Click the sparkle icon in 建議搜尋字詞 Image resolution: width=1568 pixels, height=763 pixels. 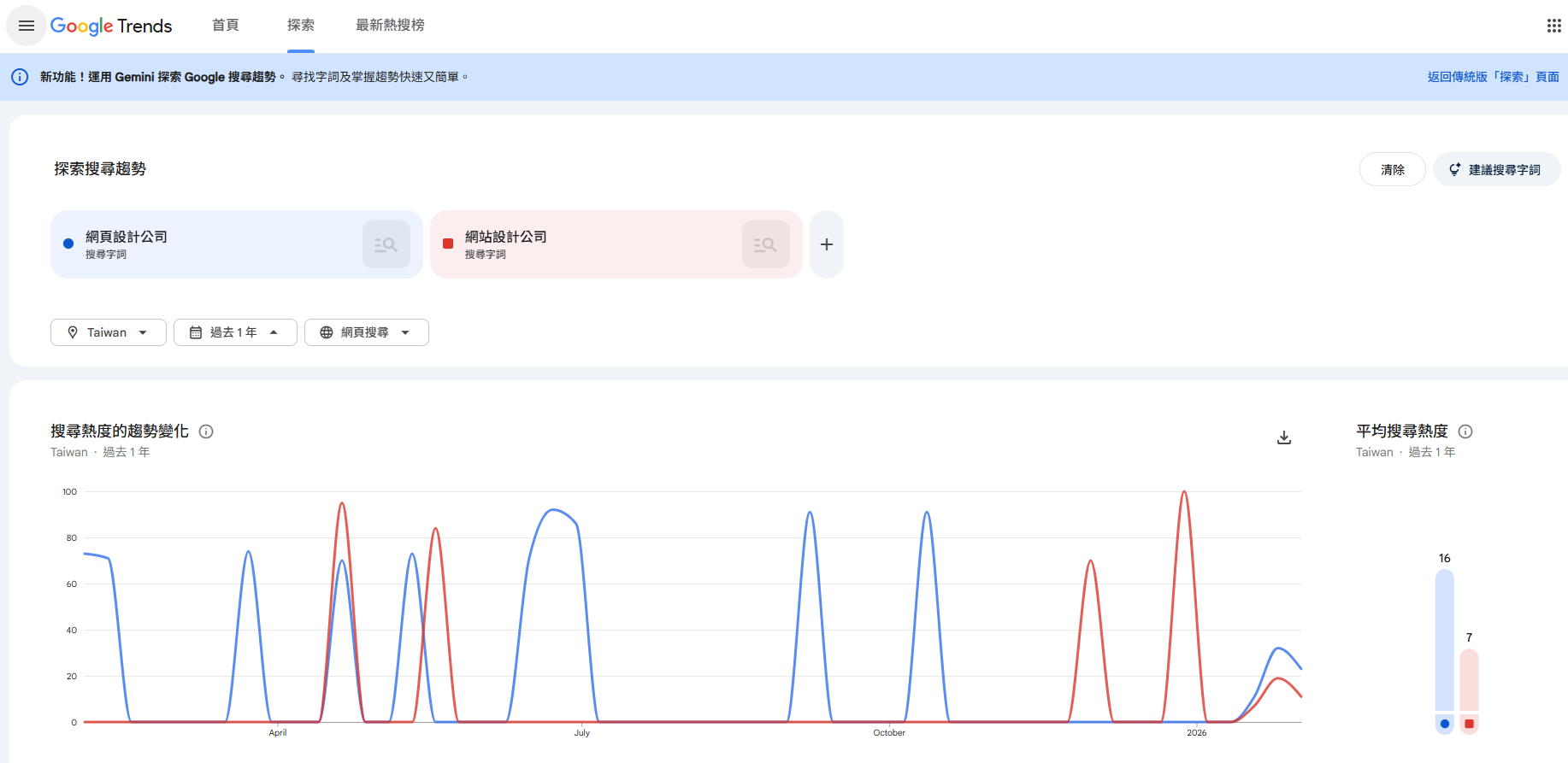[x=1454, y=169]
